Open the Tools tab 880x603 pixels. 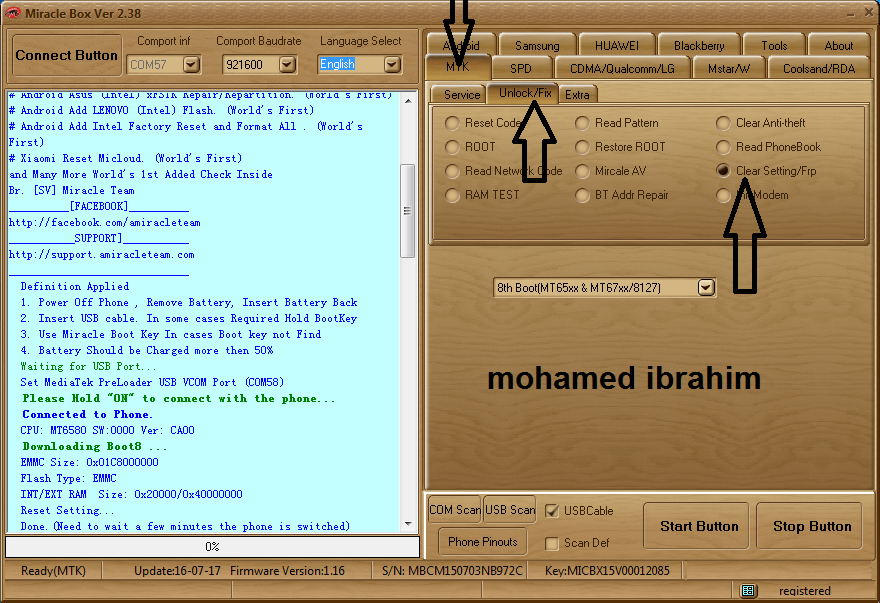(x=774, y=45)
